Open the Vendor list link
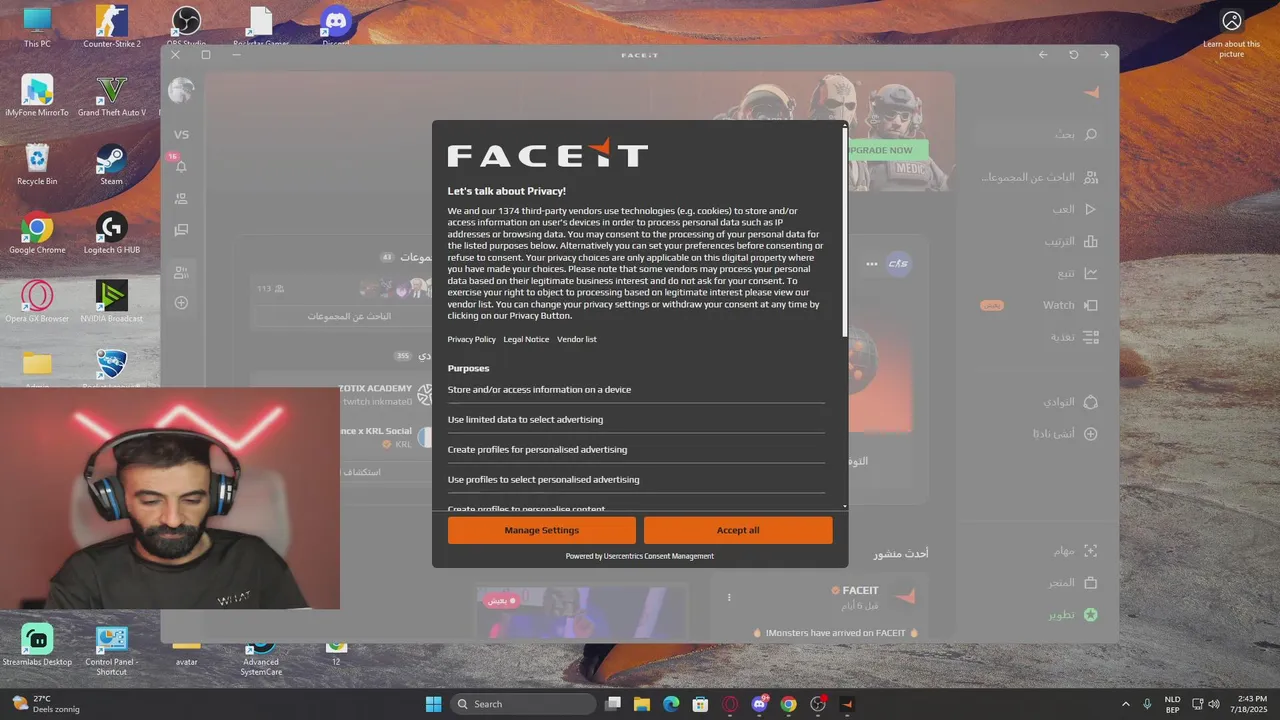1280x720 pixels. click(x=576, y=339)
